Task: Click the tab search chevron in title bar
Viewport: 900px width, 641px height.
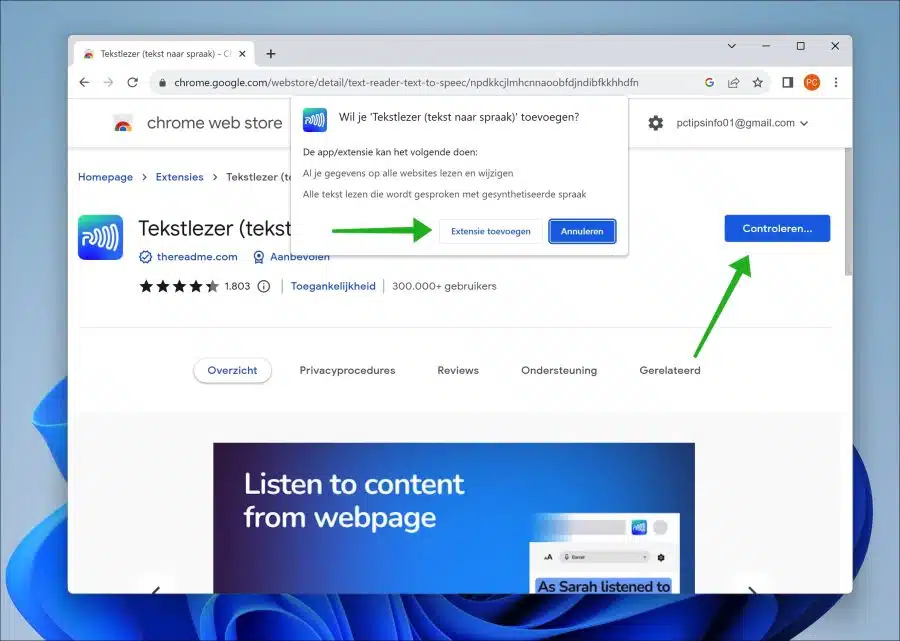Action: point(732,46)
